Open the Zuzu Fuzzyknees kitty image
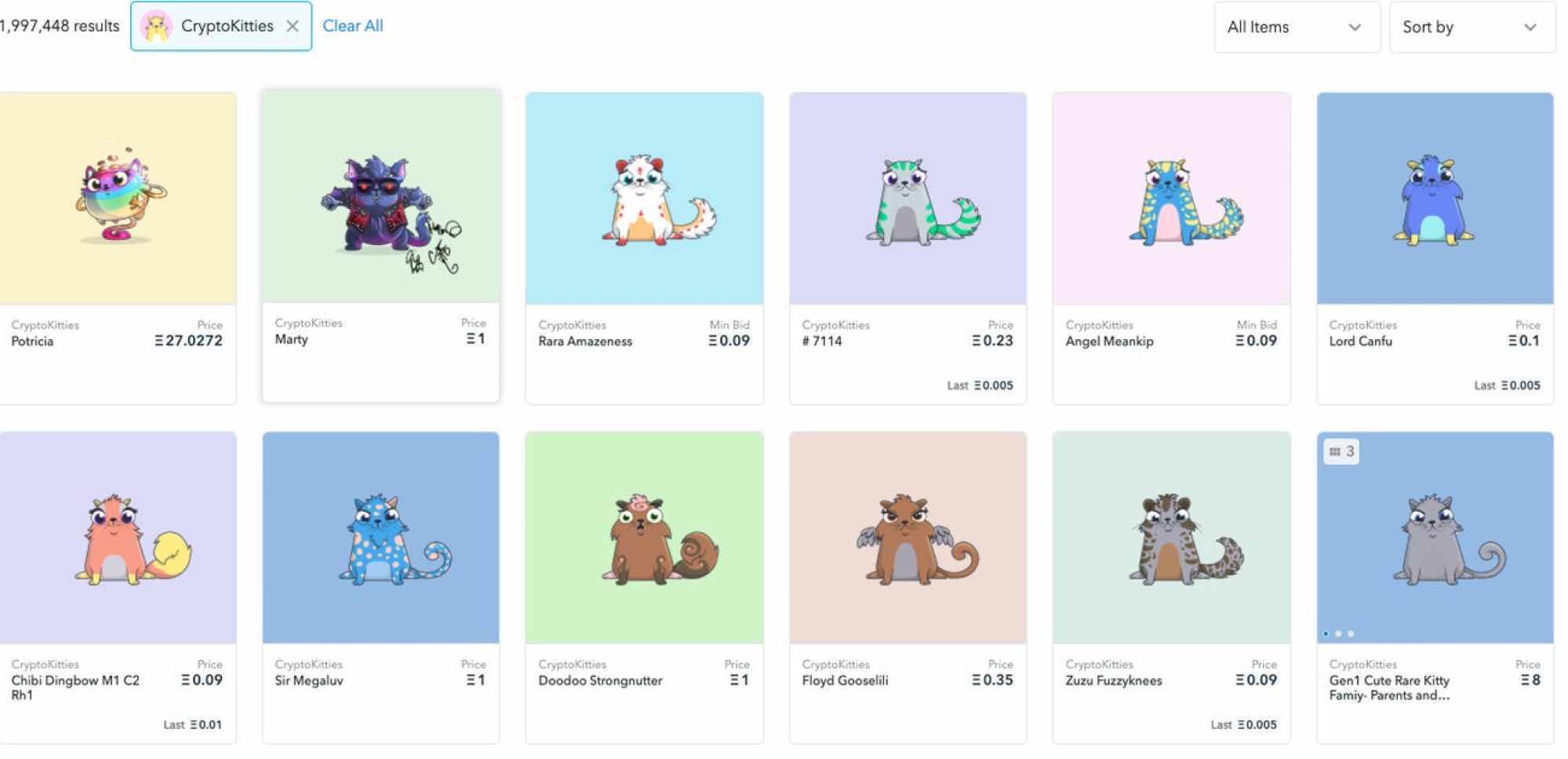This screenshot has width=1568, height=759. click(1171, 538)
